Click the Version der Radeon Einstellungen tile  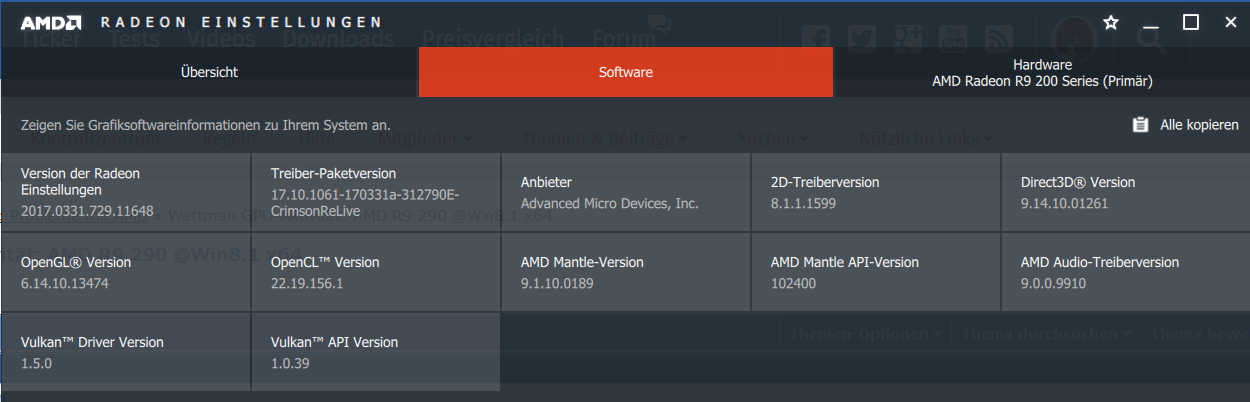[x=125, y=192]
